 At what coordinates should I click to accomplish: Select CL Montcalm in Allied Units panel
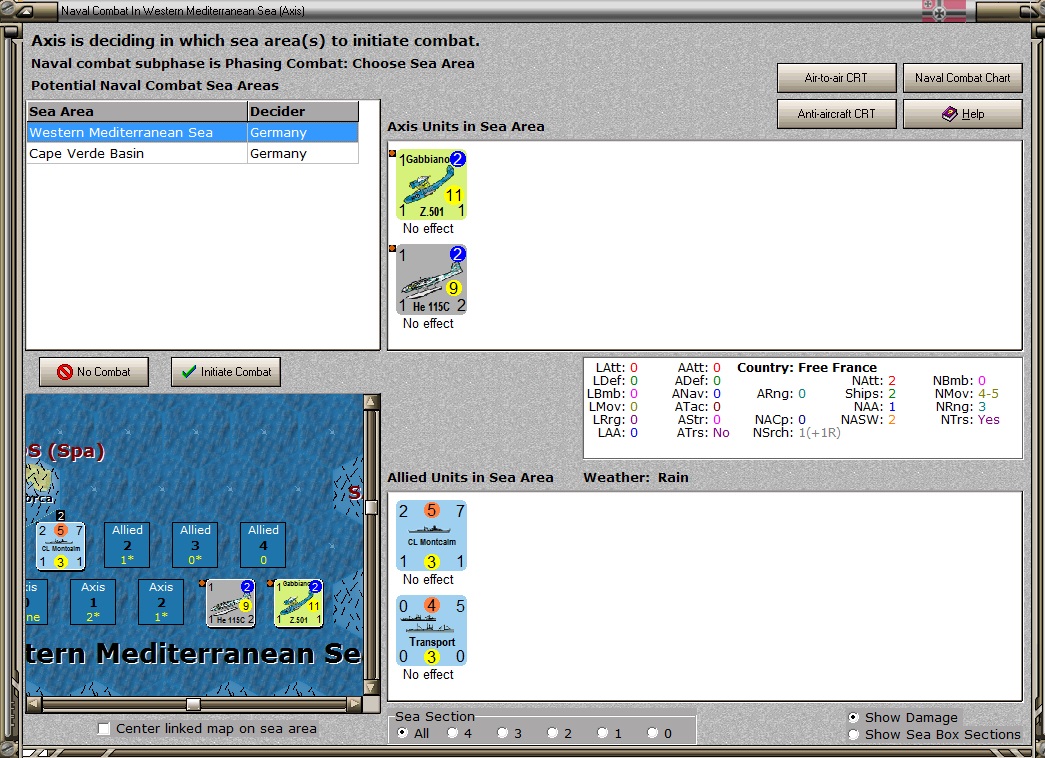click(431, 536)
